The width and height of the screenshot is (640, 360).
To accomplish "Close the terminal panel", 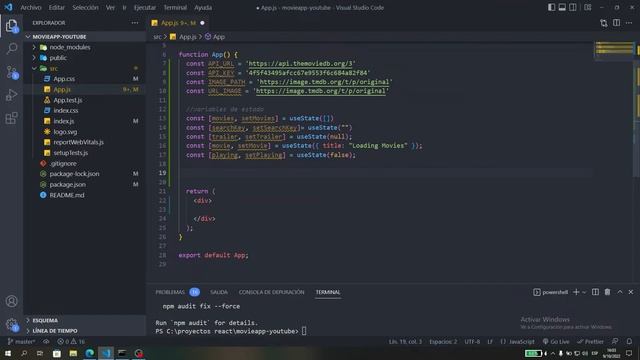I will (631, 292).
